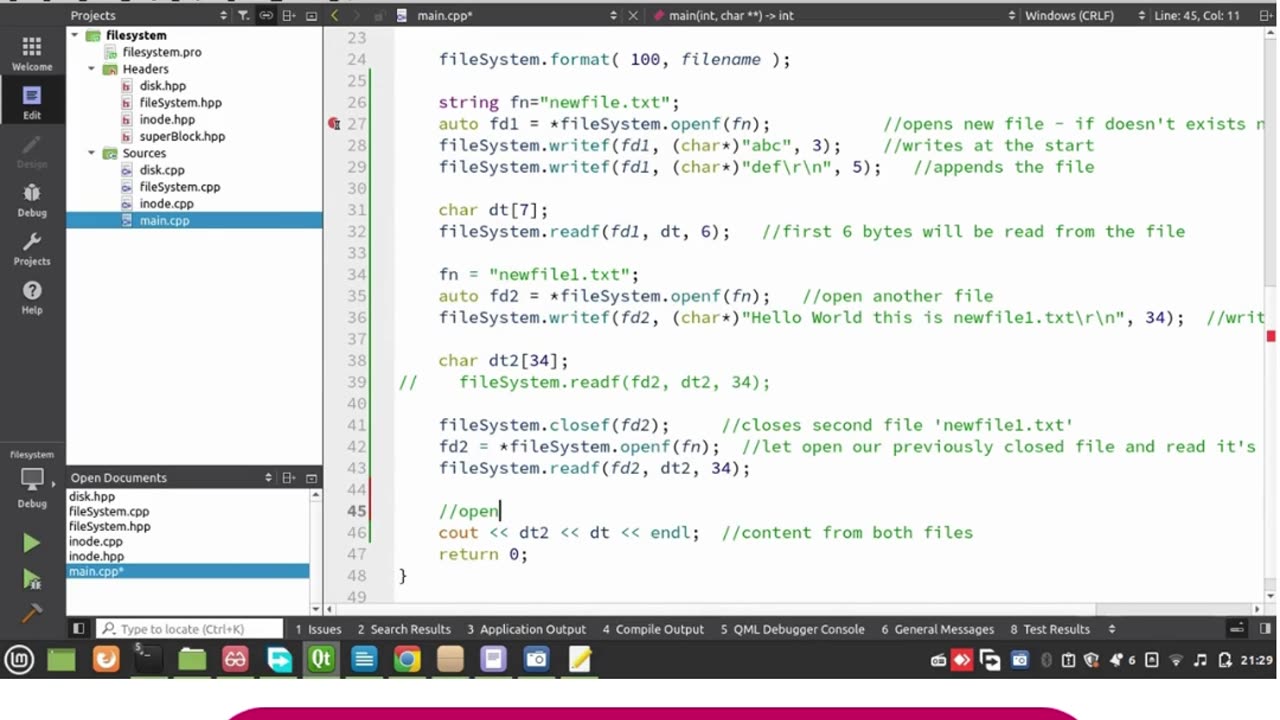This screenshot has width=1280, height=720.
Task: Collapse the filesystem project tree node
Action: coord(74,35)
